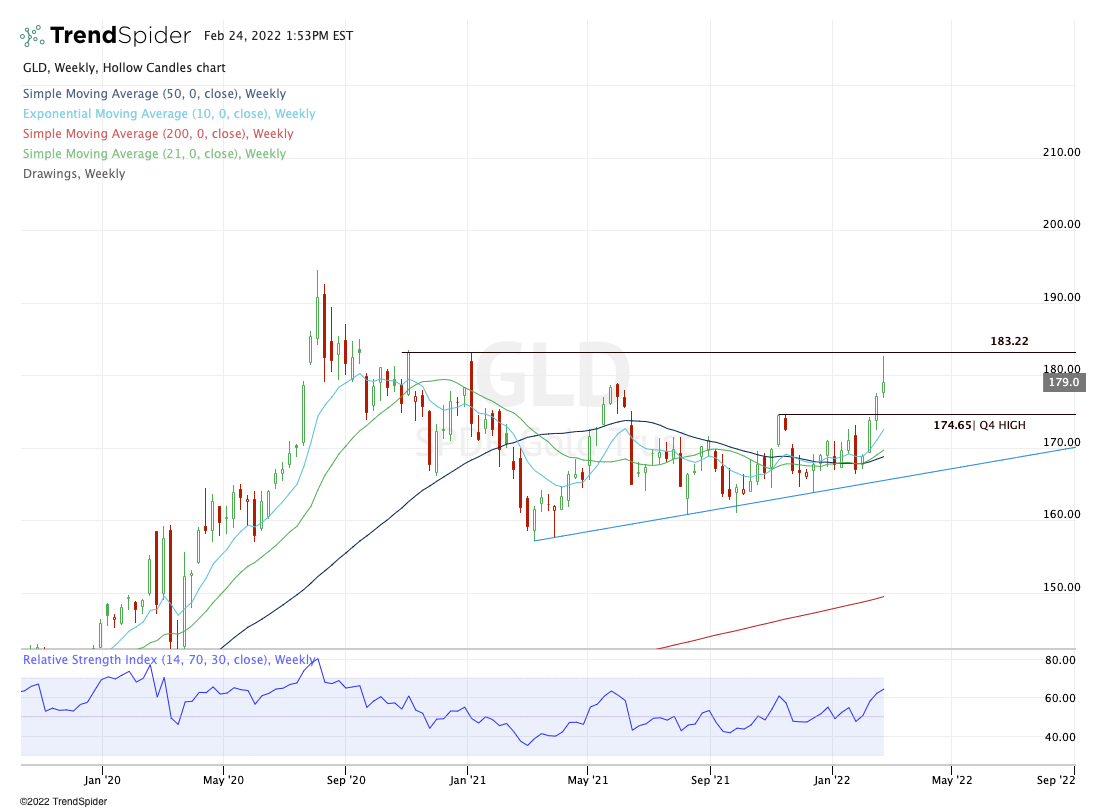1106x811 pixels.
Task: Click the Jan '21 date axis label
Action: pos(468,780)
